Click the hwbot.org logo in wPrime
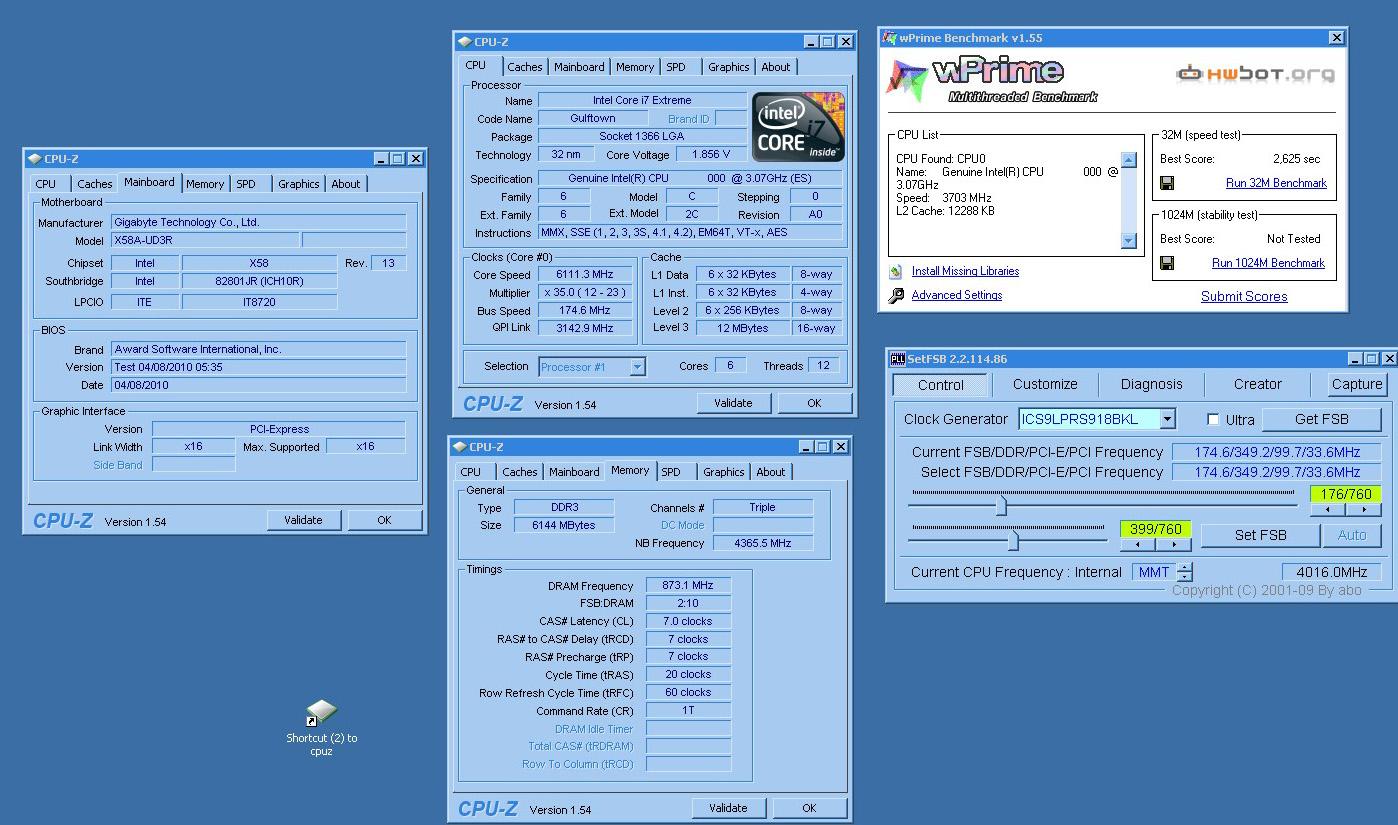 [1255, 73]
